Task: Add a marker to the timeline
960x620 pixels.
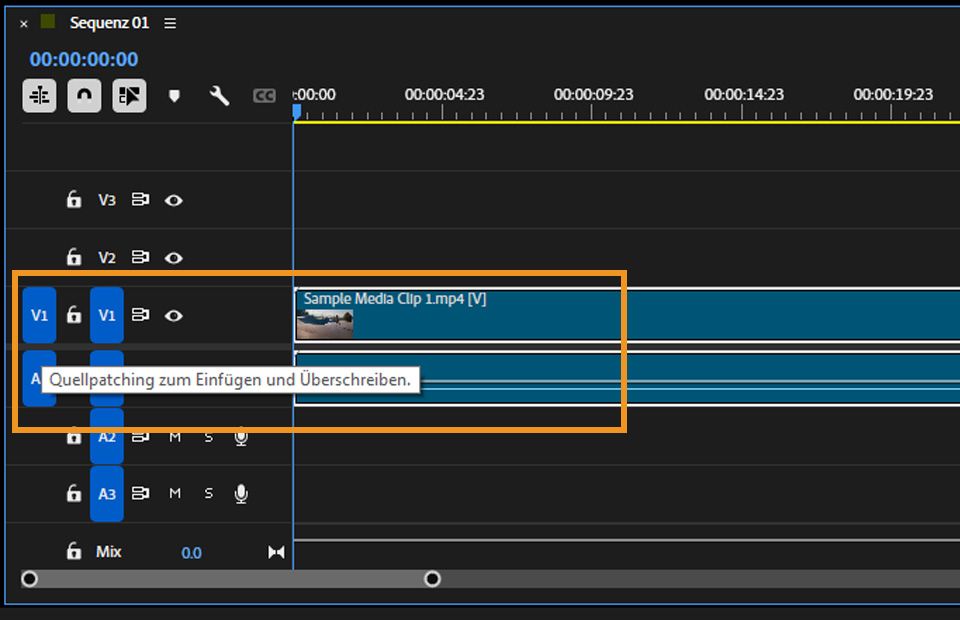Action: point(174,96)
